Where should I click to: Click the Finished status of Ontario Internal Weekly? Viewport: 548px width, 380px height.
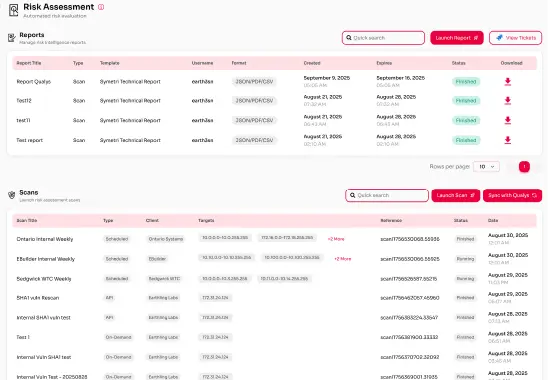coord(465,239)
